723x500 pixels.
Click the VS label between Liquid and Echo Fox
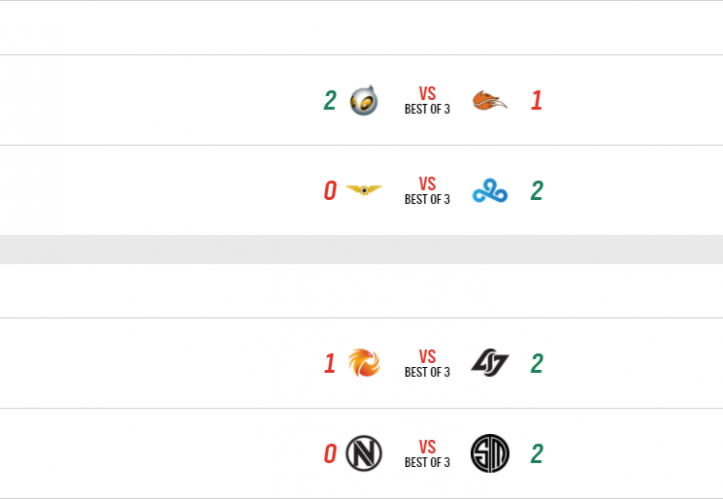tap(427, 94)
